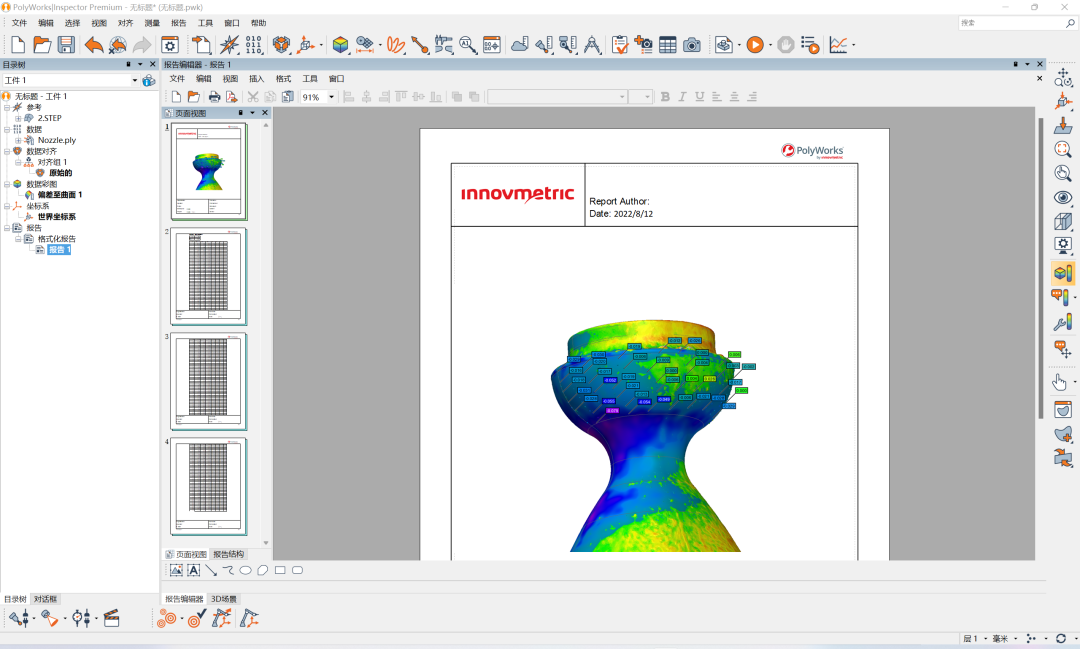This screenshot has height=649, width=1080.
Task: Click the undo arrow in main toolbar
Action: pyautogui.click(x=93, y=44)
